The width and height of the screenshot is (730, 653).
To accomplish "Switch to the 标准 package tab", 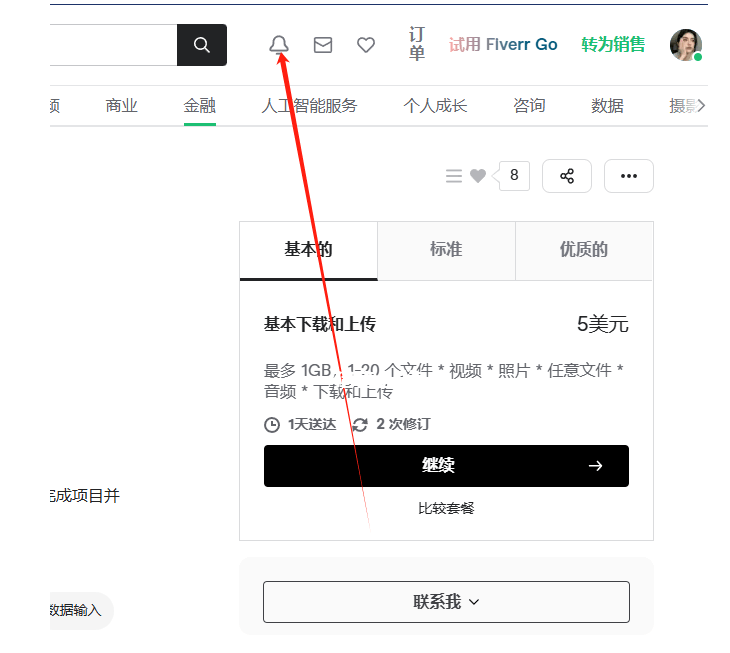I will [446, 251].
